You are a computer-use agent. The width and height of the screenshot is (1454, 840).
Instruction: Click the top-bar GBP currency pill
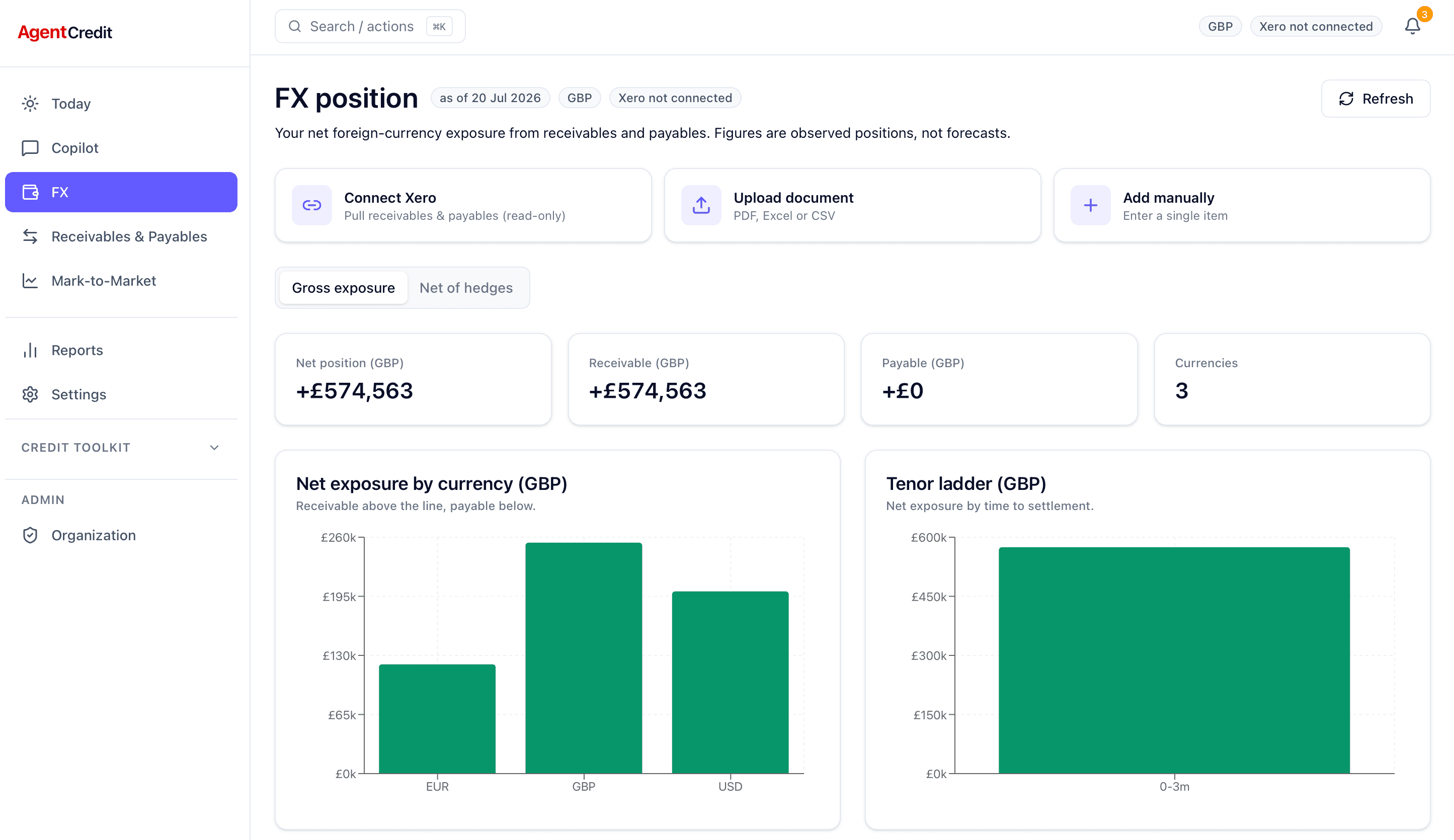pyautogui.click(x=1220, y=27)
